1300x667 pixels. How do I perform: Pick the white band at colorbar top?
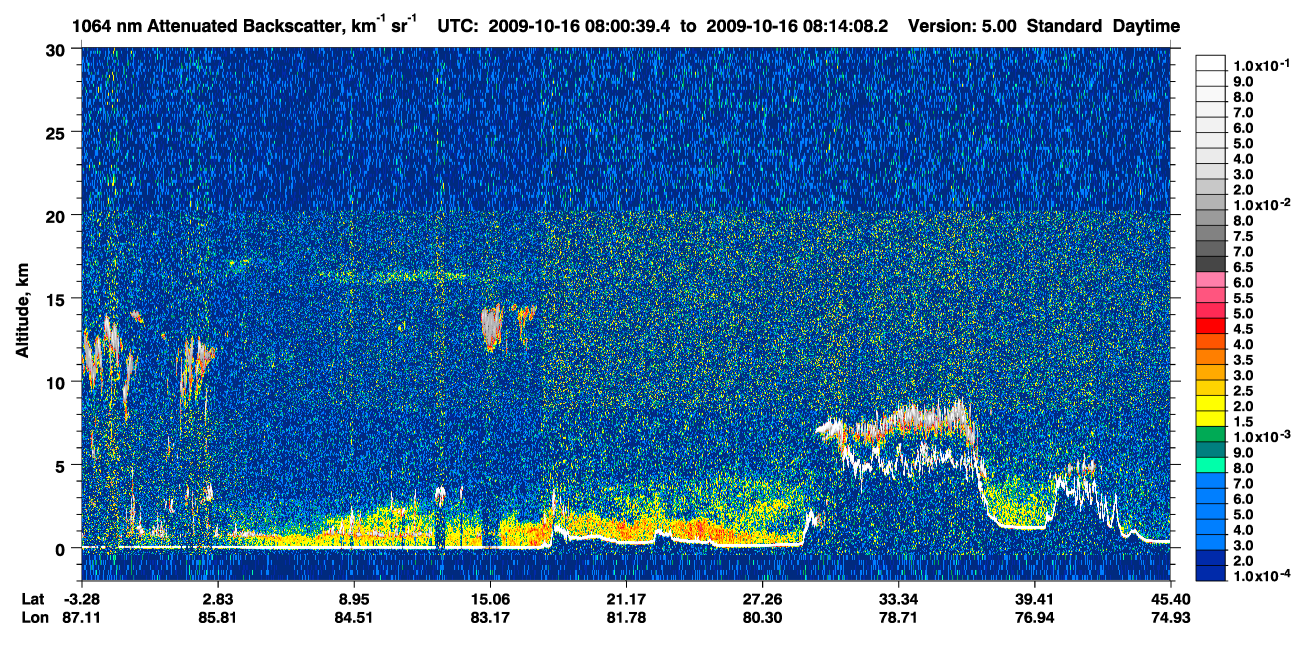coord(1211,63)
